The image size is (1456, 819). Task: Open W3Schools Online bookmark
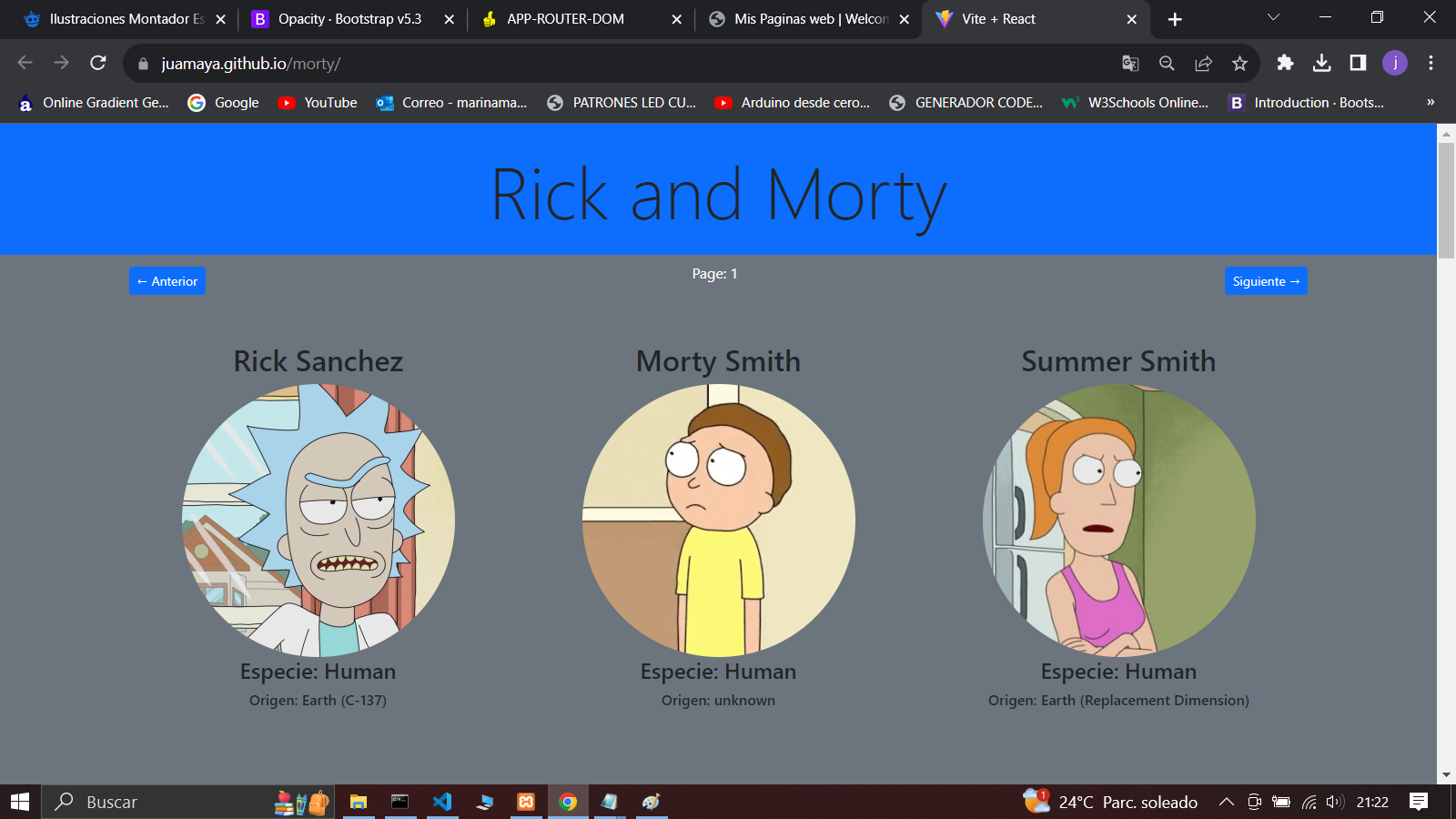(x=1136, y=102)
